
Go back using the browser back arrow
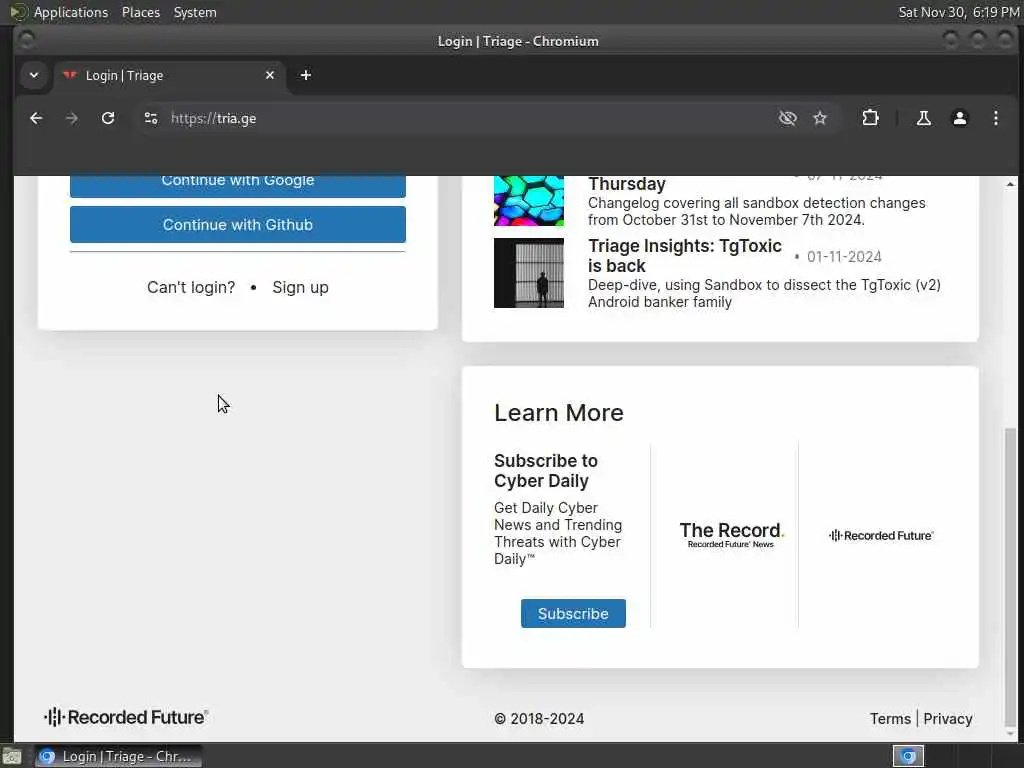coord(36,118)
